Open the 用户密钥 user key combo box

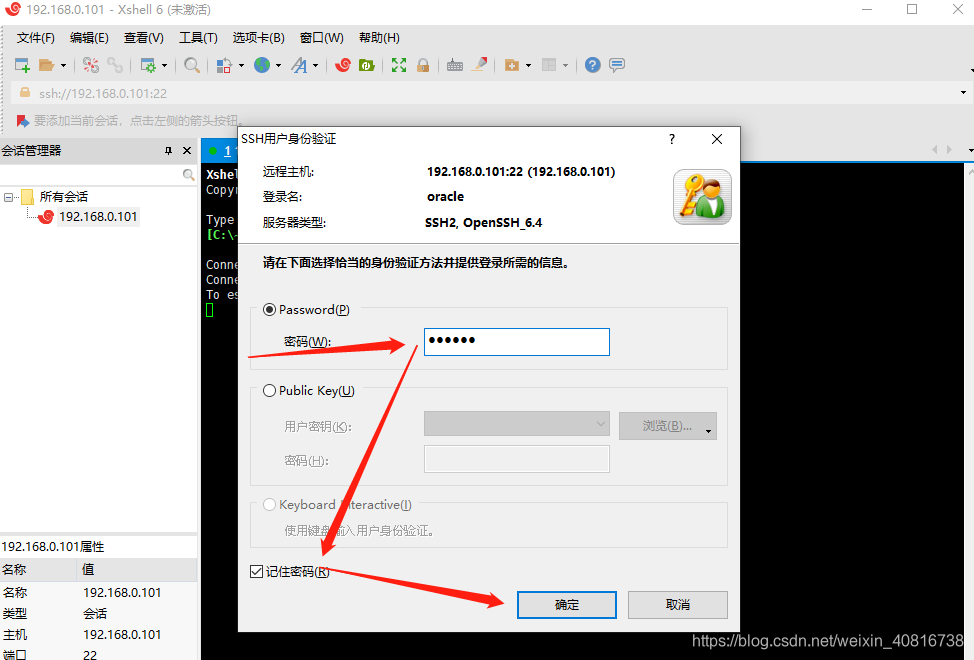517,424
